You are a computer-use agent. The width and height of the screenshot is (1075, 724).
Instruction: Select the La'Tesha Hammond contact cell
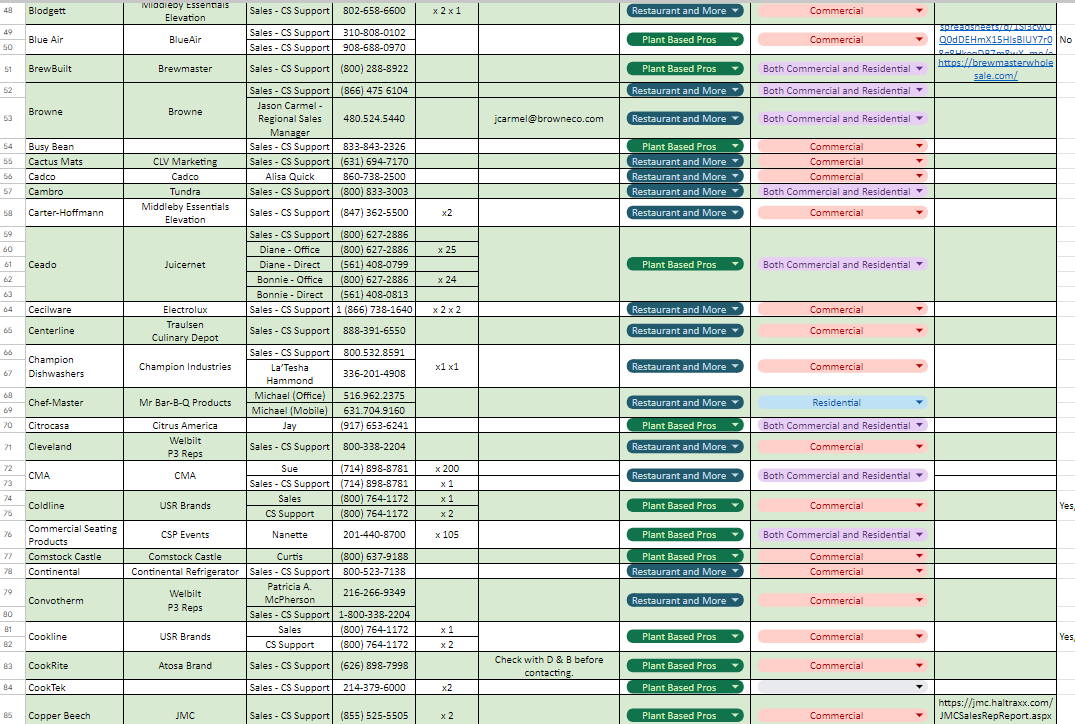[x=289, y=374]
